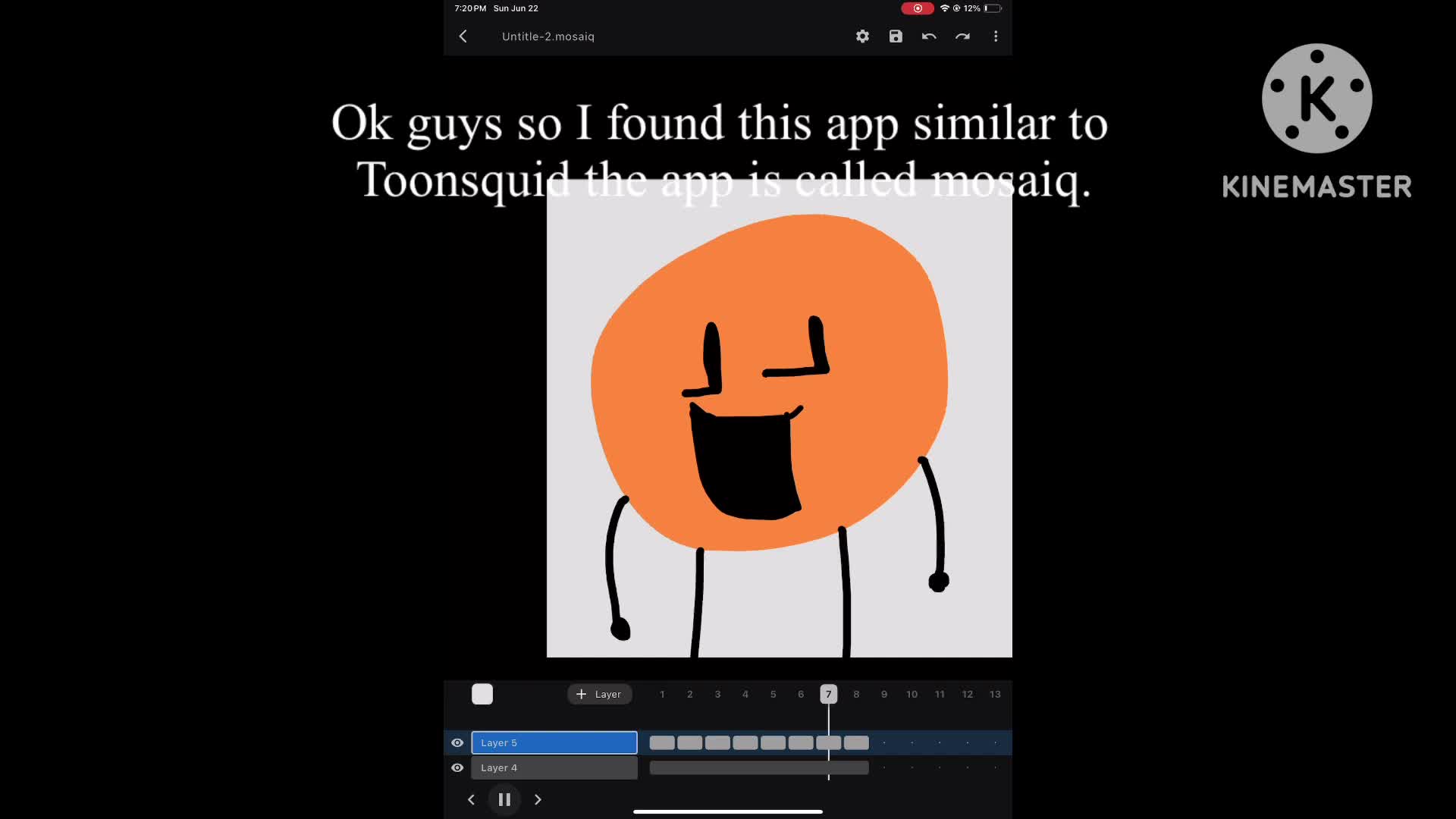1456x819 pixels.
Task: Toggle visibility of Layer 4
Action: (457, 767)
